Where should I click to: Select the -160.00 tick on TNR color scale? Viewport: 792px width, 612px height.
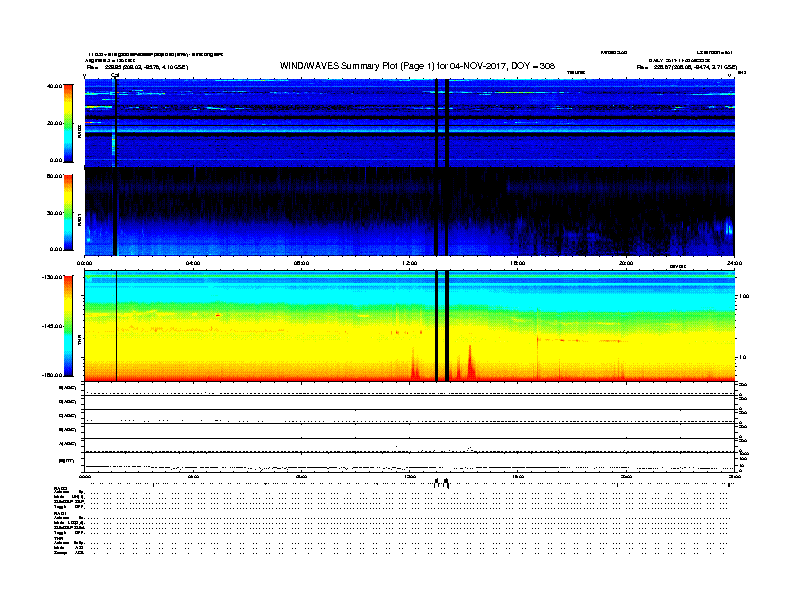tap(53, 375)
